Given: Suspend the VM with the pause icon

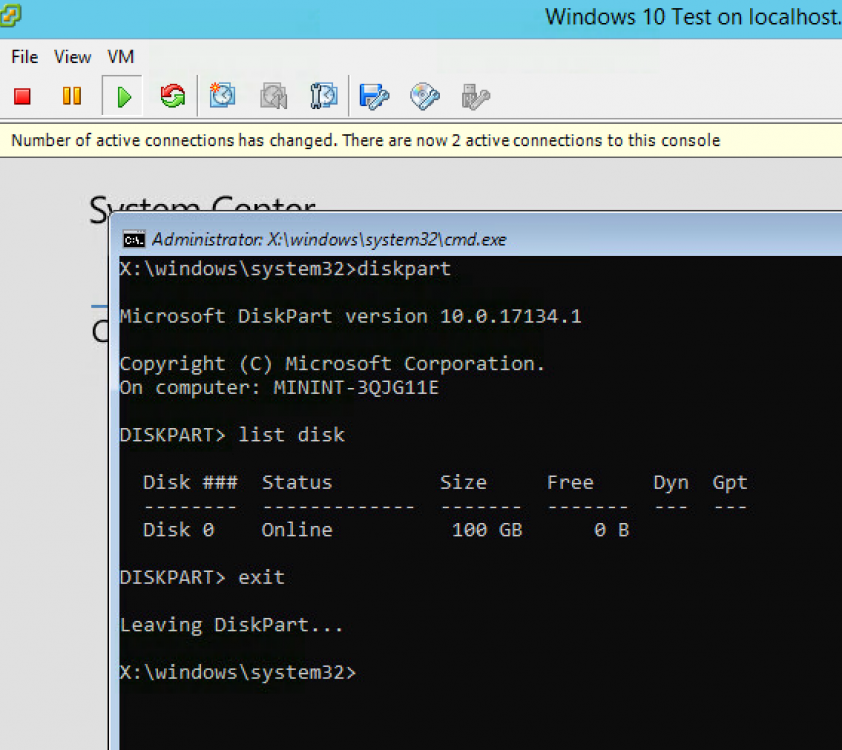Looking at the screenshot, I should 72,96.
